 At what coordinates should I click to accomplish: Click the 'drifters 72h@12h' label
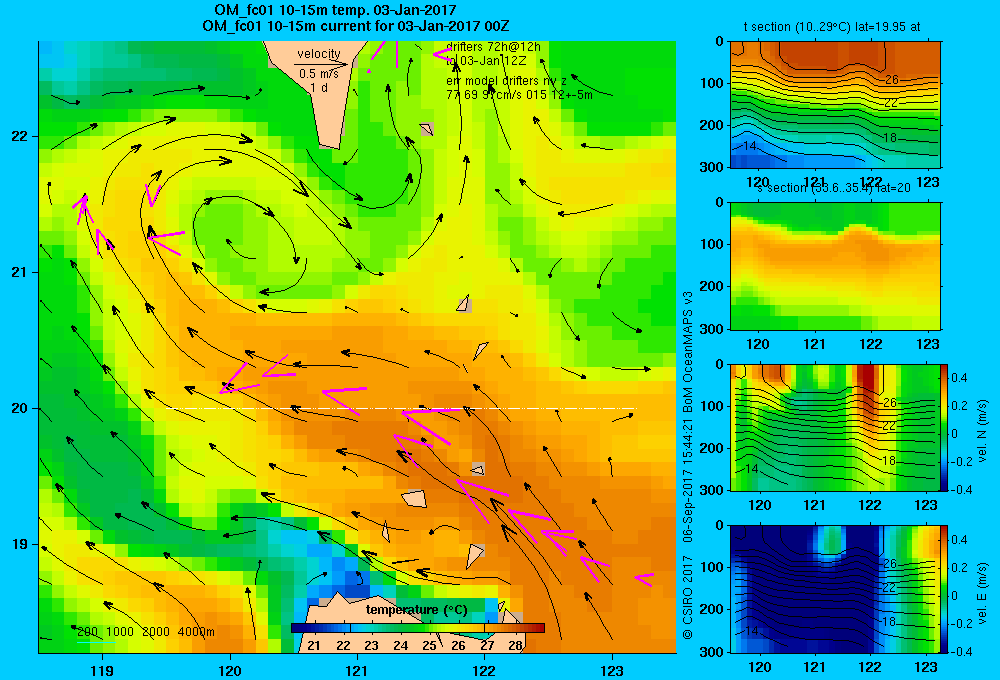[x=493, y=47]
